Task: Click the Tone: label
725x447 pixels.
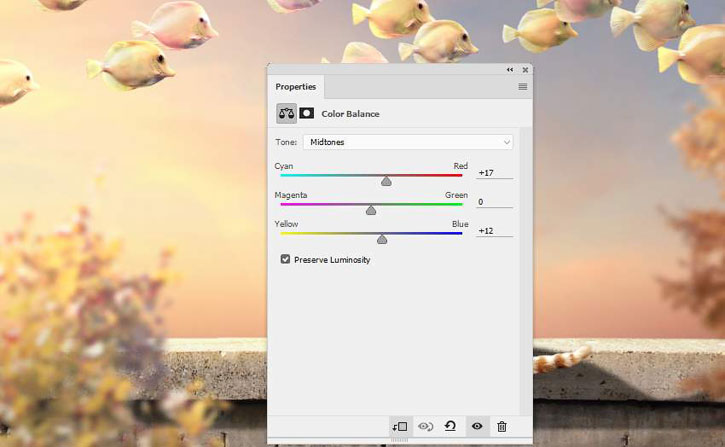Action: 286,142
